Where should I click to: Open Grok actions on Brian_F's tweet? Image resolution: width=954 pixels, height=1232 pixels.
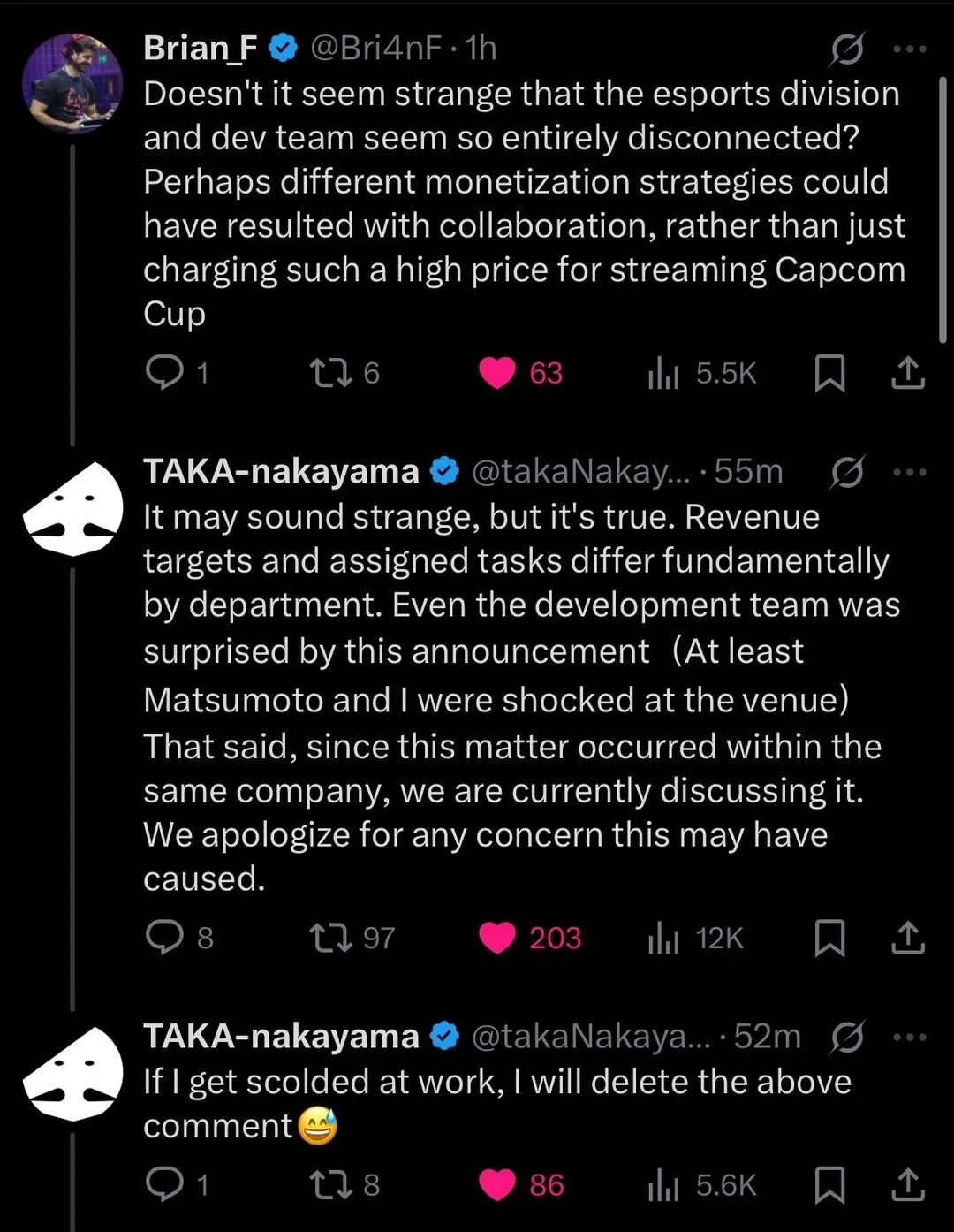pos(845,49)
